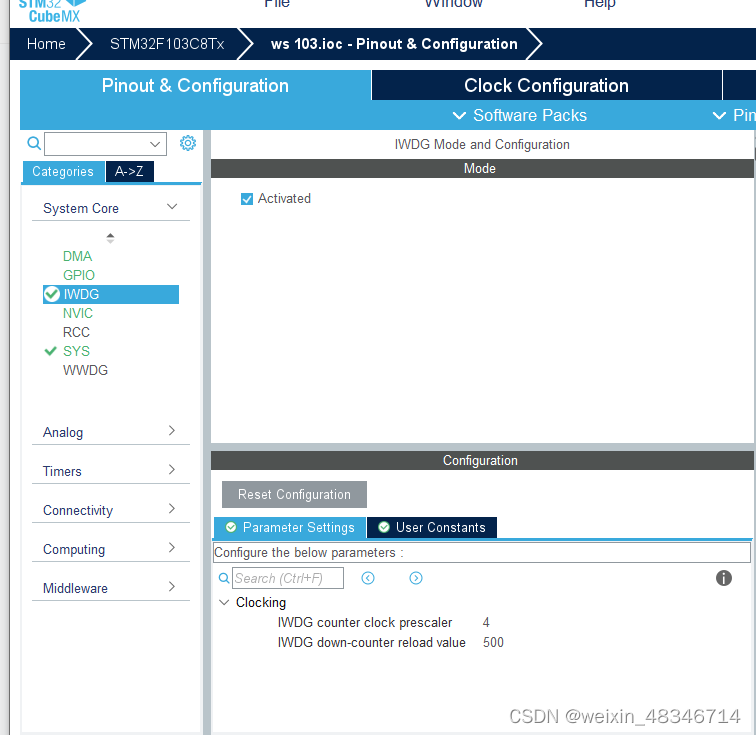Select WWDG in System Core list
The image size is (756, 735).
(85, 370)
